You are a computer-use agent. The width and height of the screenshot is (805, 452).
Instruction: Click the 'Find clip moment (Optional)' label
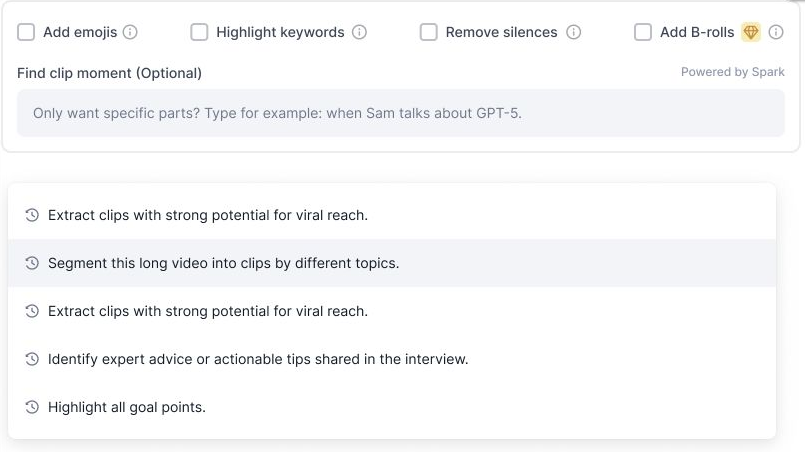pos(109,73)
